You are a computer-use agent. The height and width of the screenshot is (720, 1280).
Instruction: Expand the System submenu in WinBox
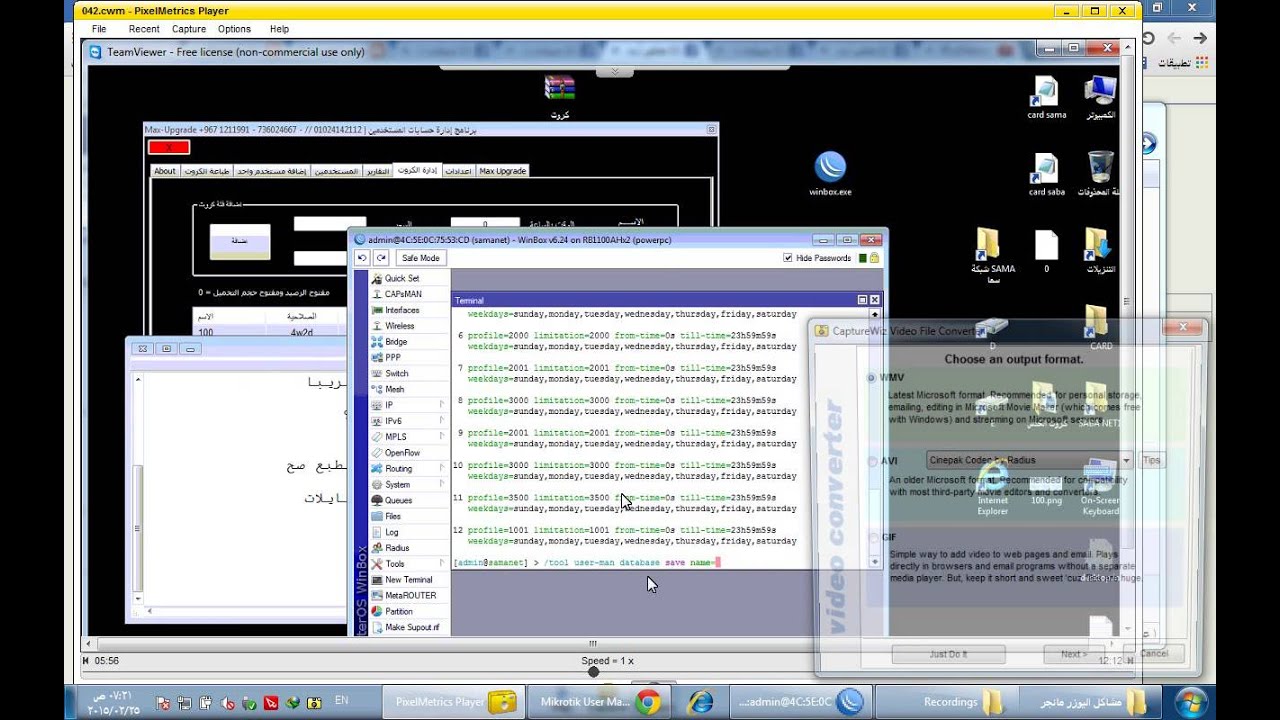(441, 484)
